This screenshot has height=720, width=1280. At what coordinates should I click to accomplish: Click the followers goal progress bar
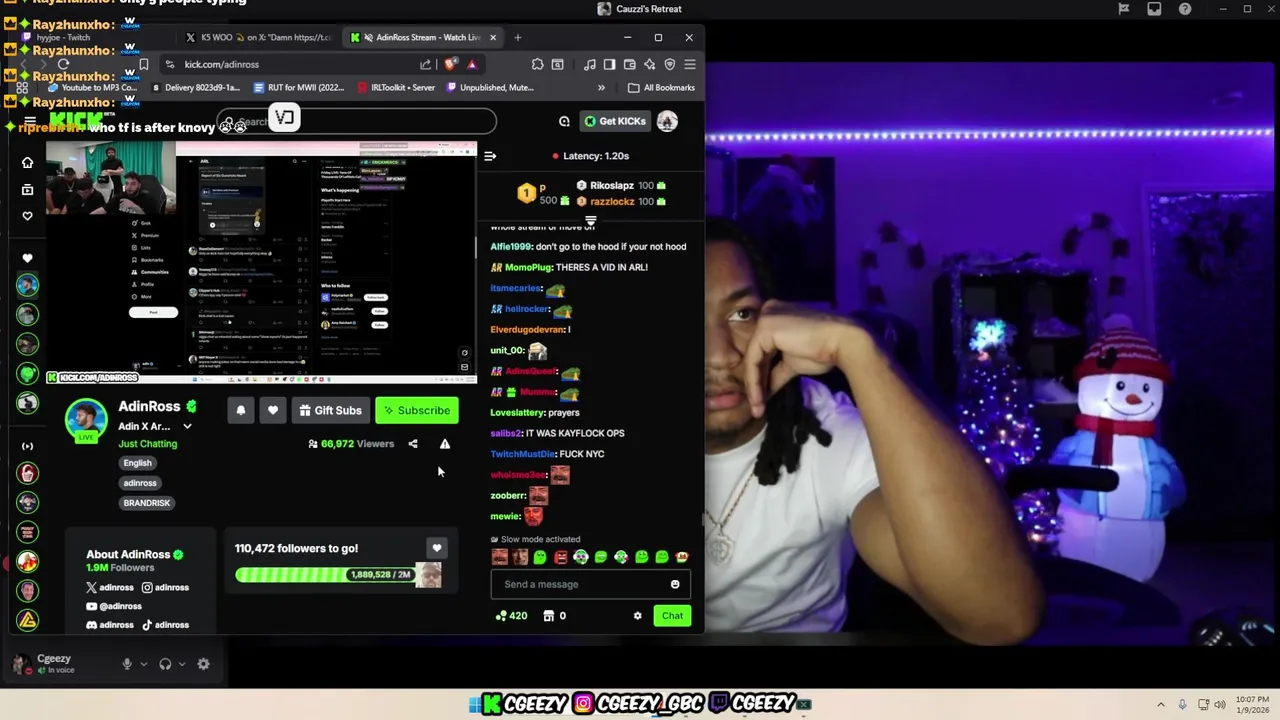[338, 574]
